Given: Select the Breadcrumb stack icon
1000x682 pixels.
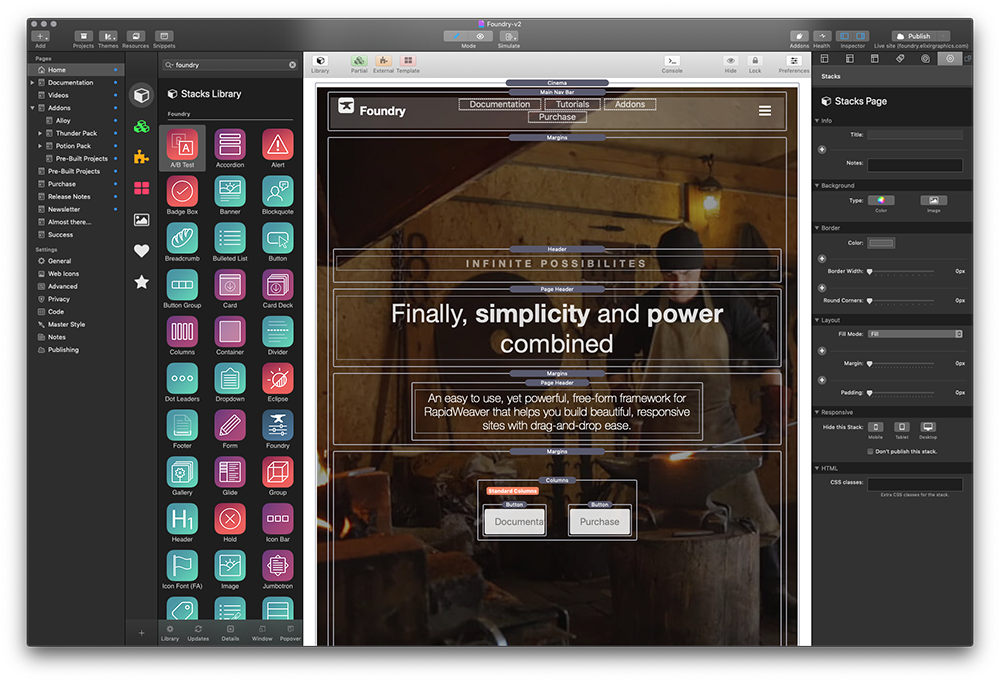Looking at the screenshot, I should pyautogui.click(x=182, y=238).
